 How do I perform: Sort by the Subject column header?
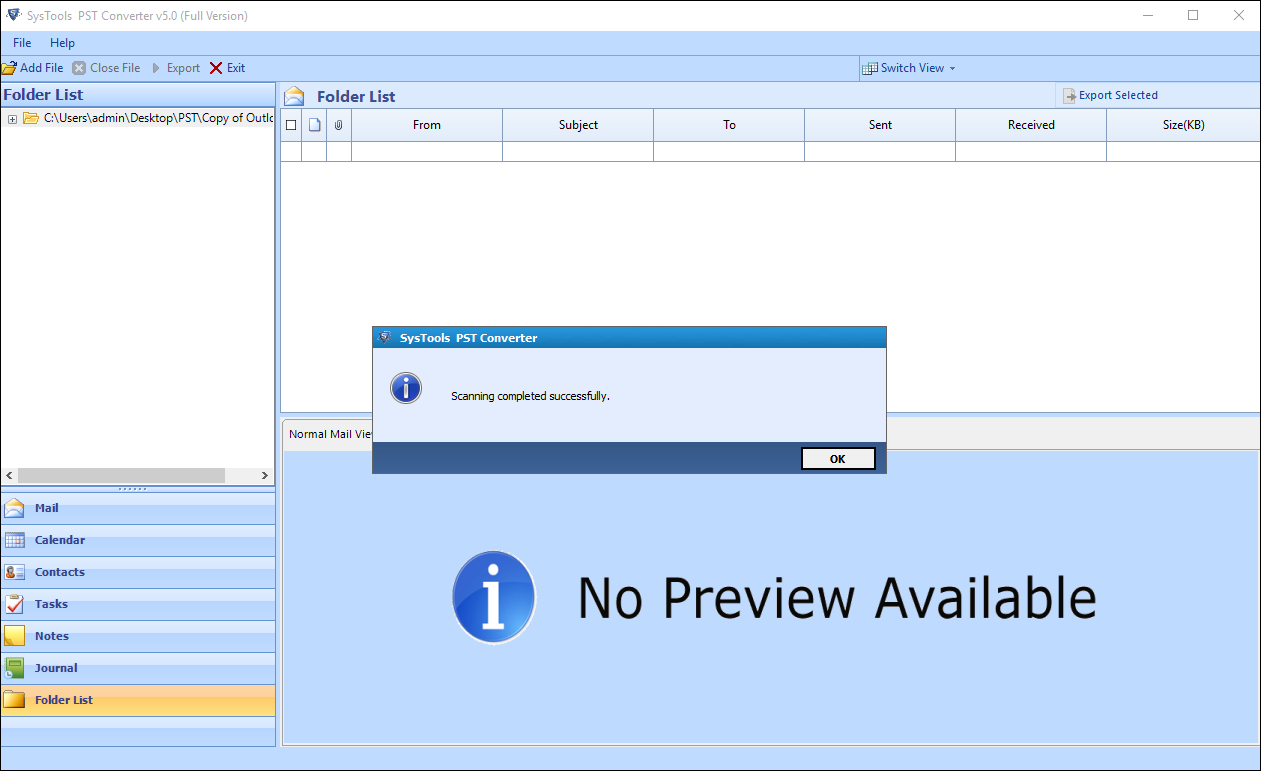[x=578, y=125]
